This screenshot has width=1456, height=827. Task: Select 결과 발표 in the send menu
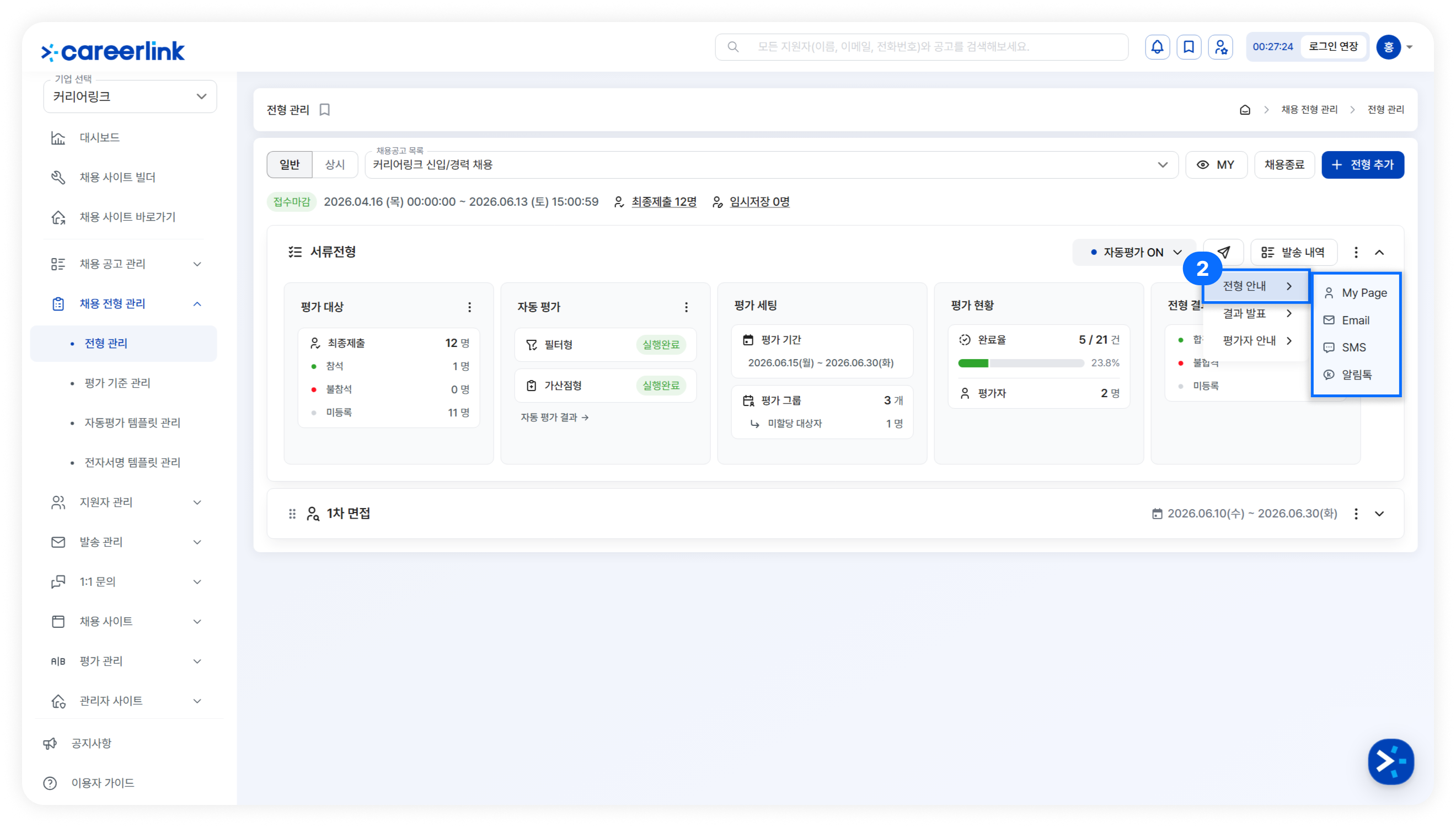[x=1256, y=313]
